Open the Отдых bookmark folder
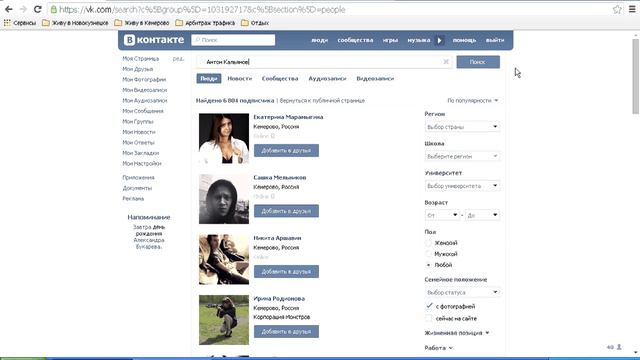Viewport: 640px width, 360px height. (x=255, y=23)
